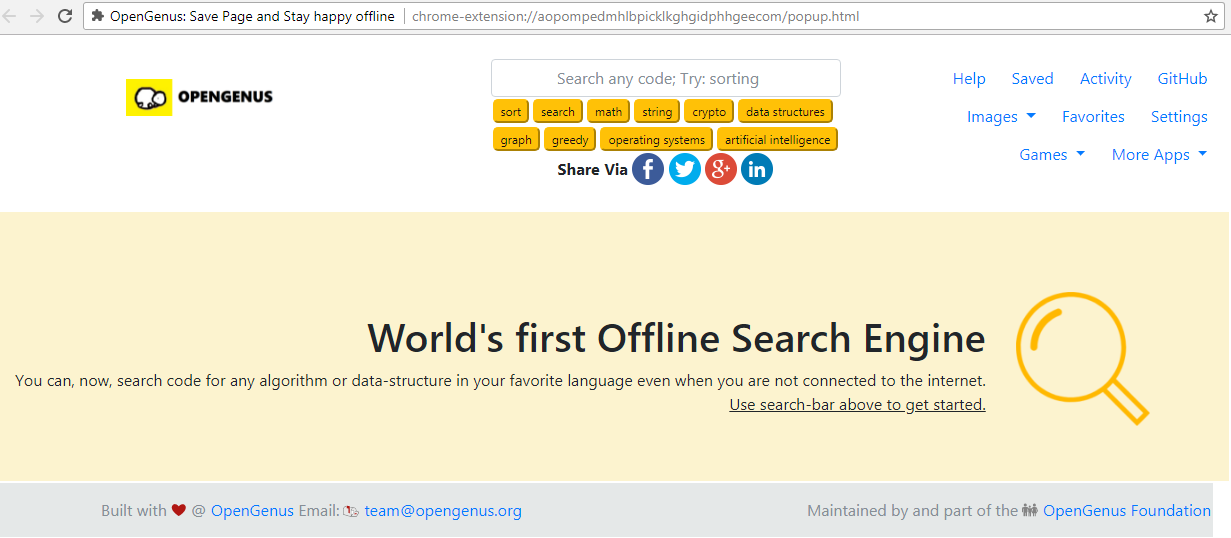The width and height of the screenshot is (1231, 538).
Task: Focus the 'Search any code' field
Action: (666, 78)
